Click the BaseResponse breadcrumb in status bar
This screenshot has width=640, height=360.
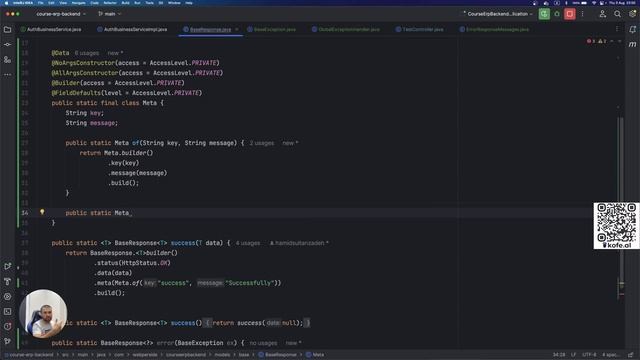278,355
